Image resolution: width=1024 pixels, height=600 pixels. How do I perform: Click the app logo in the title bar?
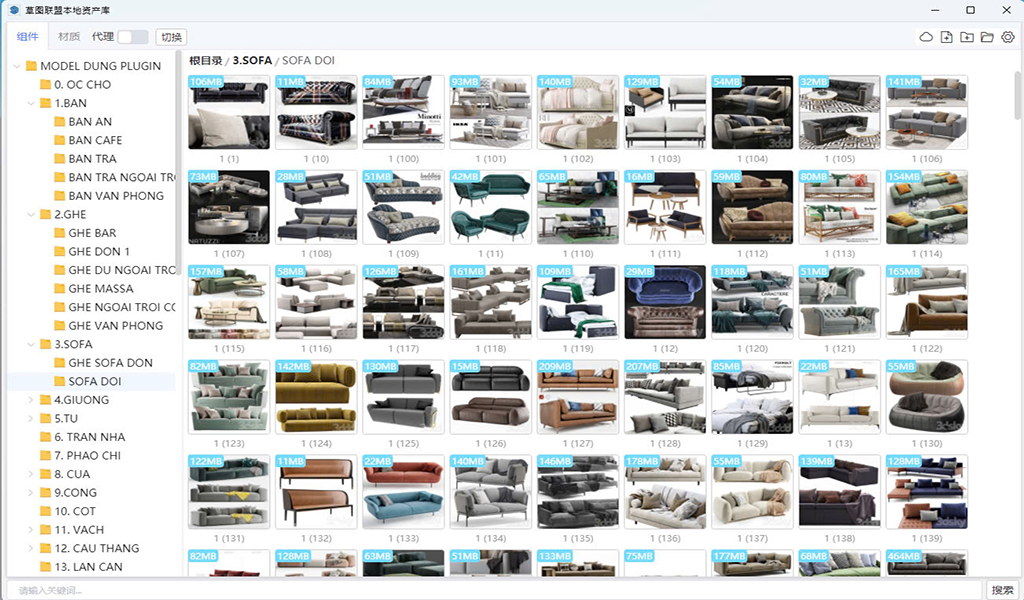14,10
